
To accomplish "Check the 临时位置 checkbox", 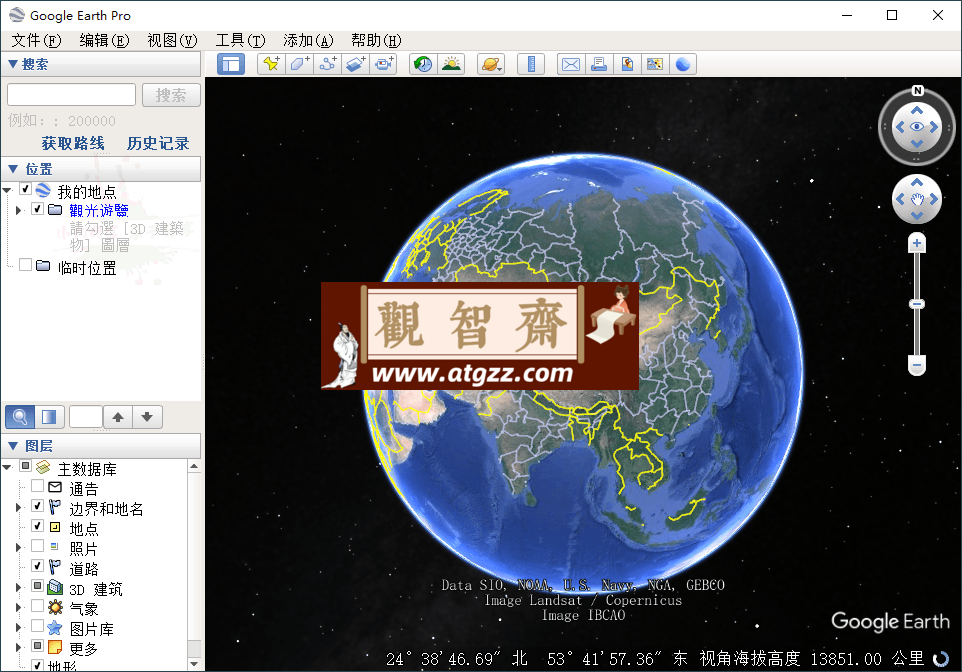I will click(x=26, y=265).
